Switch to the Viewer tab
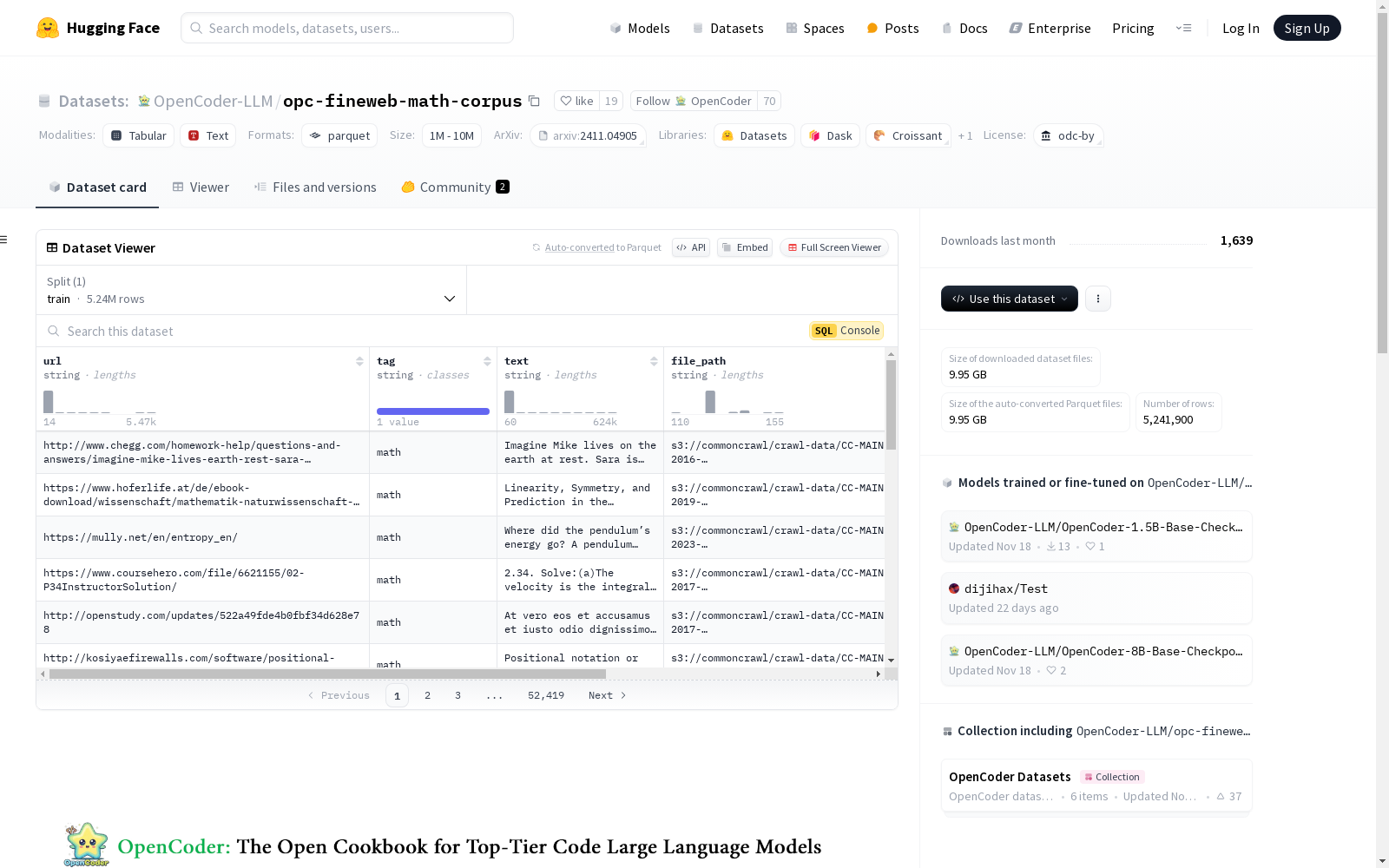This screenshot has width=1389, height=868. click(x=201, y=187)
